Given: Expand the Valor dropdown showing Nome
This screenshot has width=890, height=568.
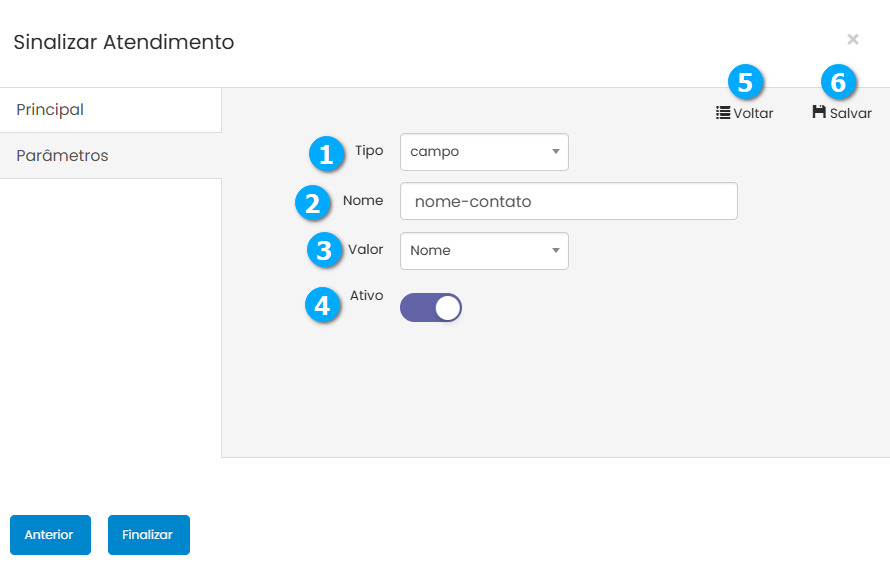Looking at the screenshot, I should (x=484, y=251).
